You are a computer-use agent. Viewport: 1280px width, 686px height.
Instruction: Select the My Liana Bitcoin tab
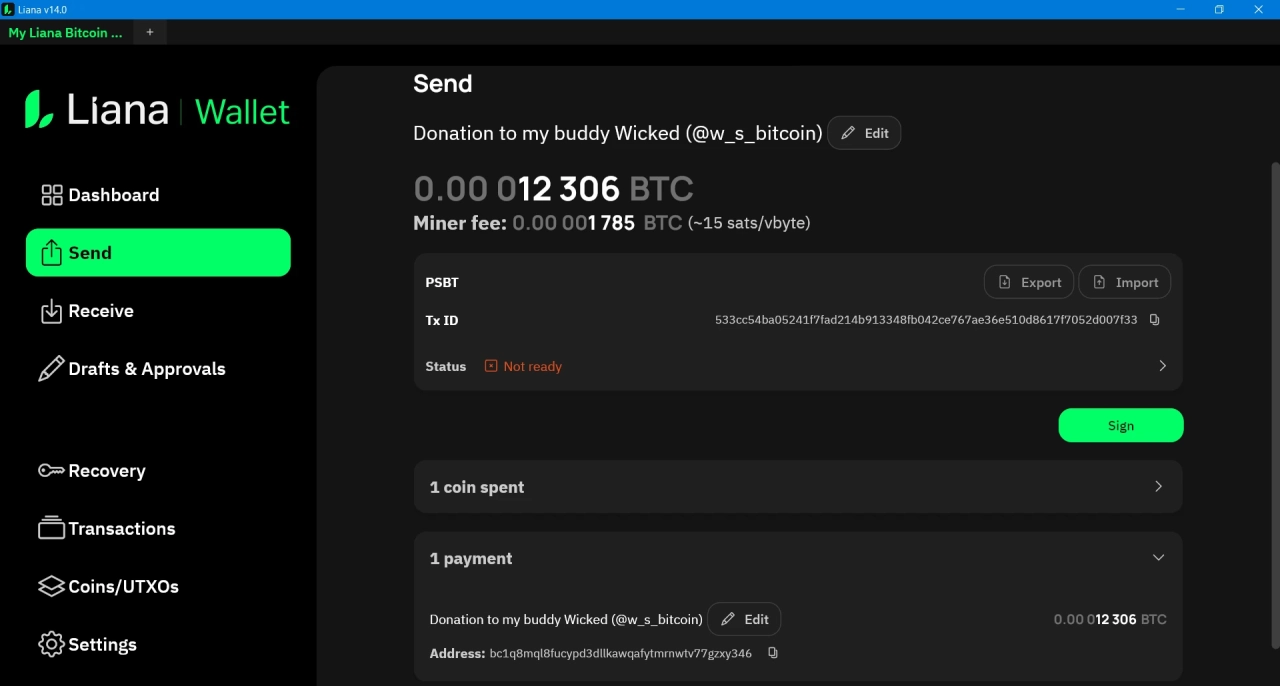click(x=66, y=32)
